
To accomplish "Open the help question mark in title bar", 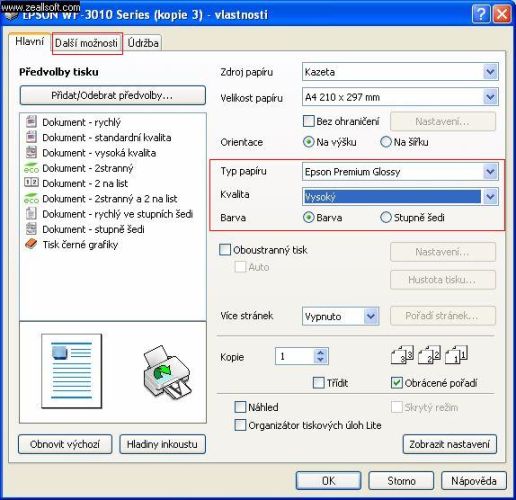I will click(x=481, y=14).
